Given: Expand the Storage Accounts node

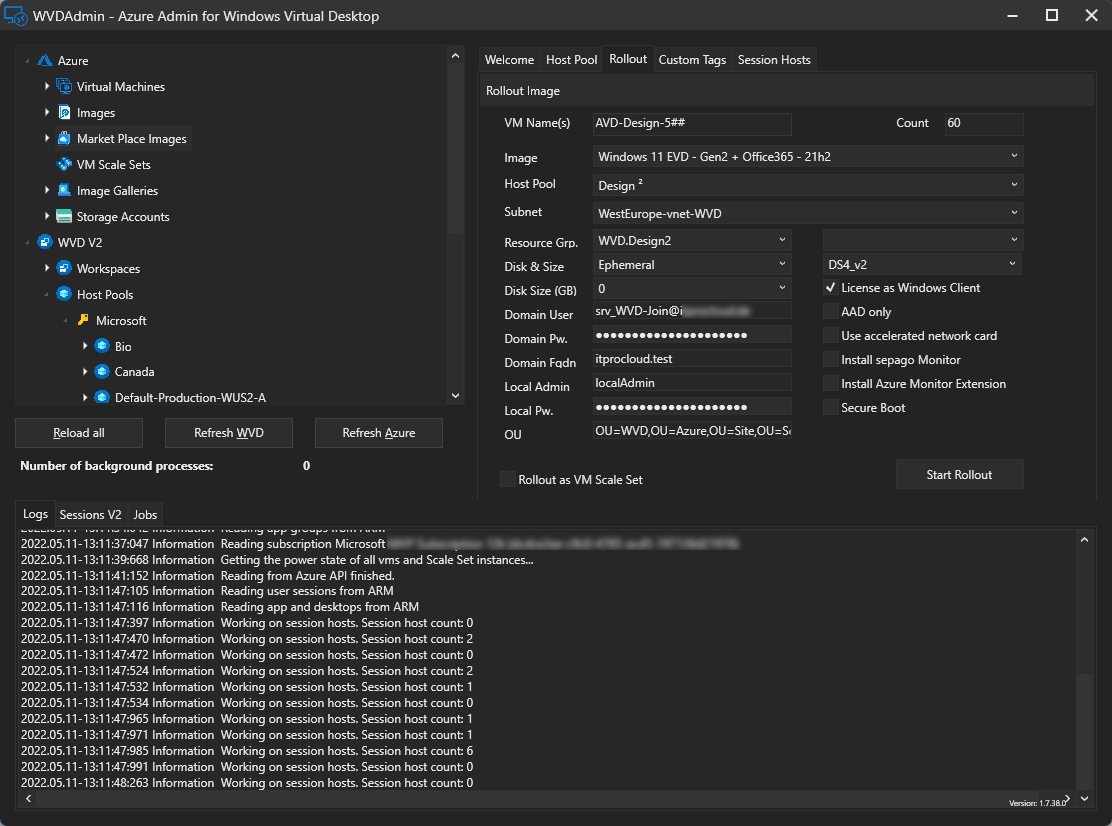Looking at the screenshot, I should click(47, 216).
